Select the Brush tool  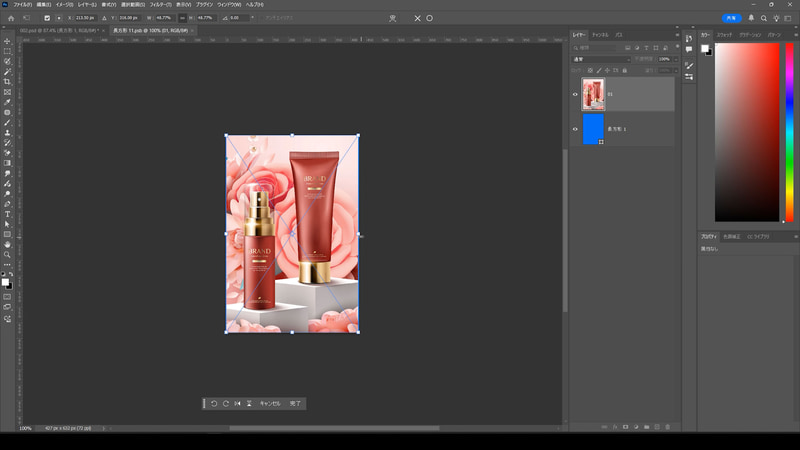click(7, 122)
